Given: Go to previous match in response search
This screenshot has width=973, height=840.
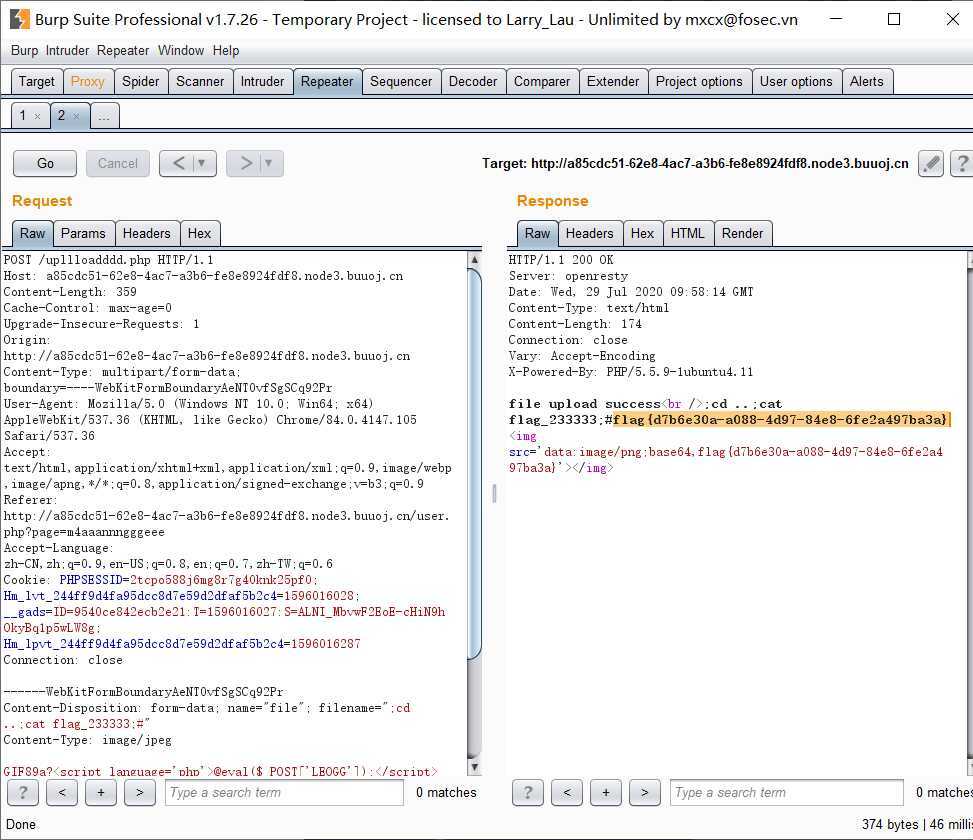Looking at the screenshot, I should point(567,792).
